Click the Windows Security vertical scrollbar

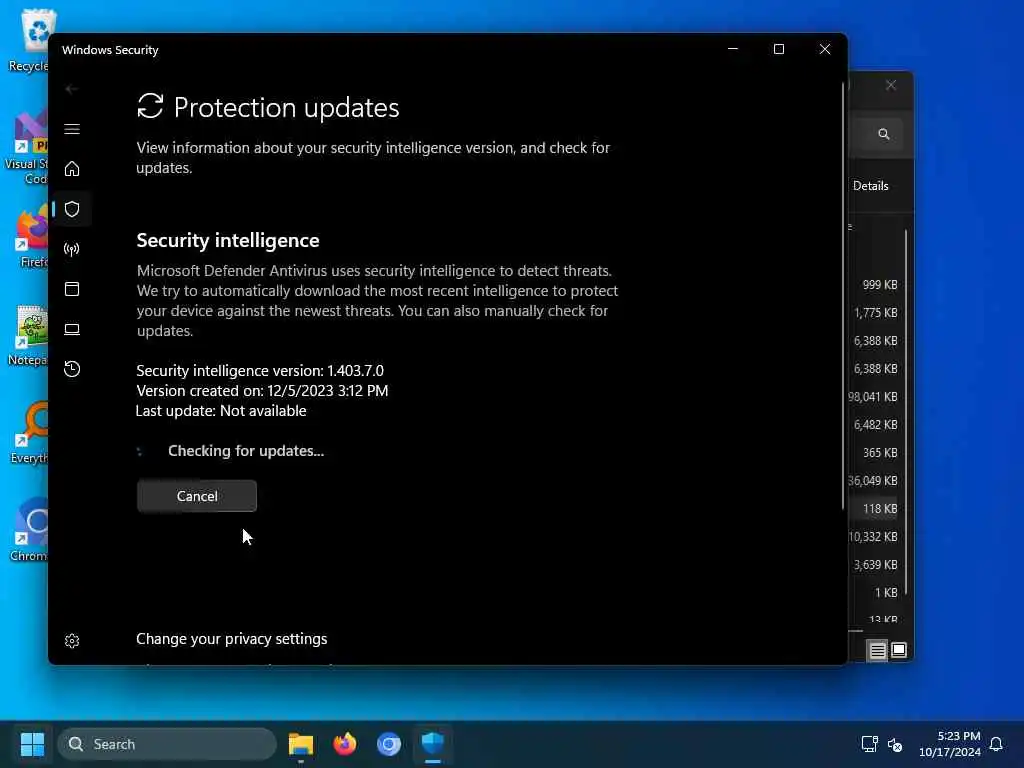(842, 297)
